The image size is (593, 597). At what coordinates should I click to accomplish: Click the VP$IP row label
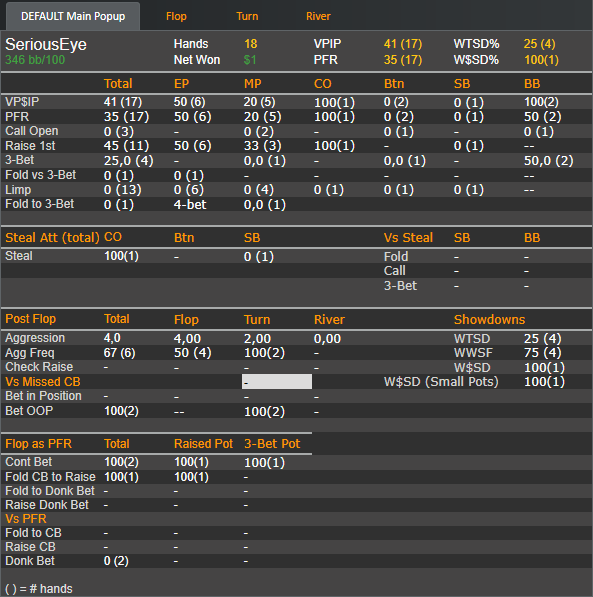coord(22,102)
